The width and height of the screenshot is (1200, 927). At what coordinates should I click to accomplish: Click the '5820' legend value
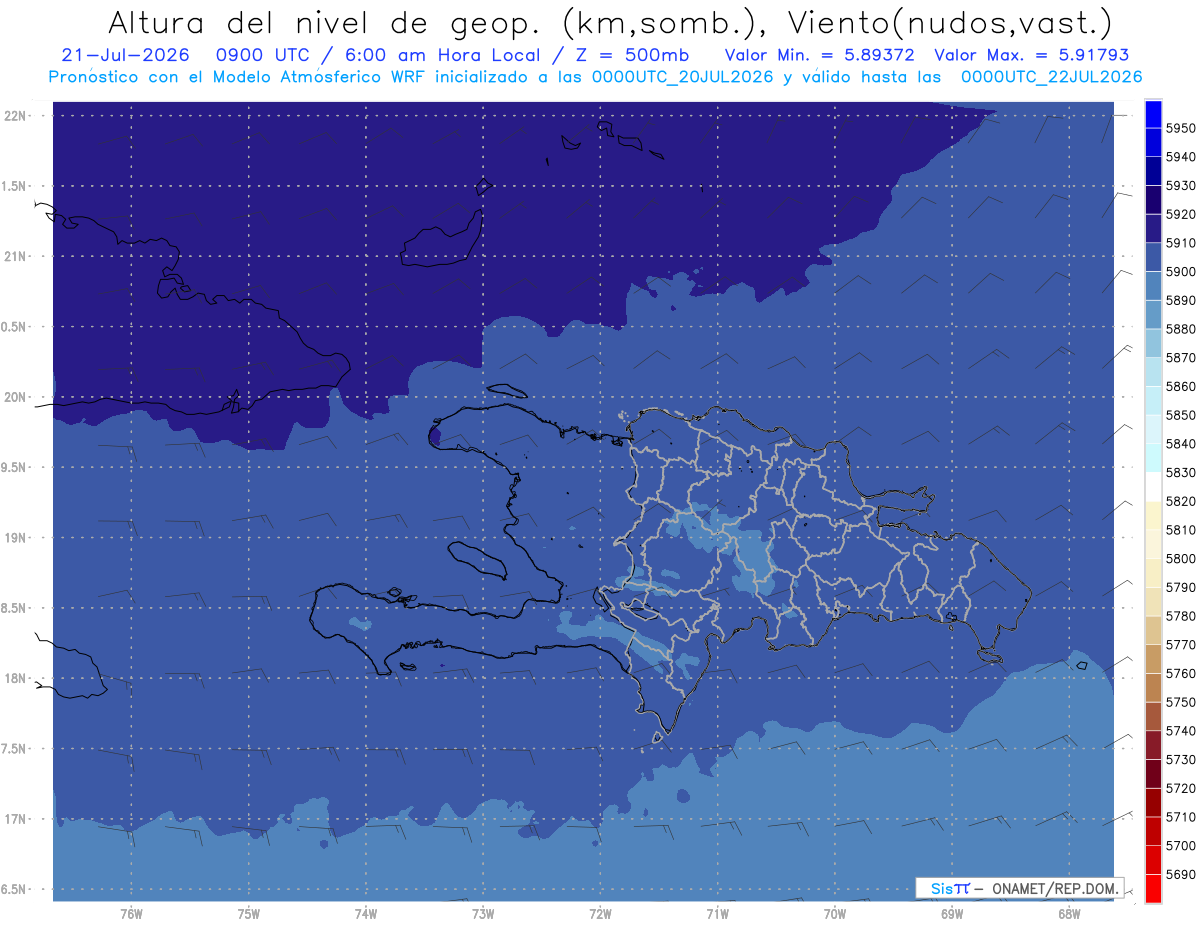point(1180,500)
